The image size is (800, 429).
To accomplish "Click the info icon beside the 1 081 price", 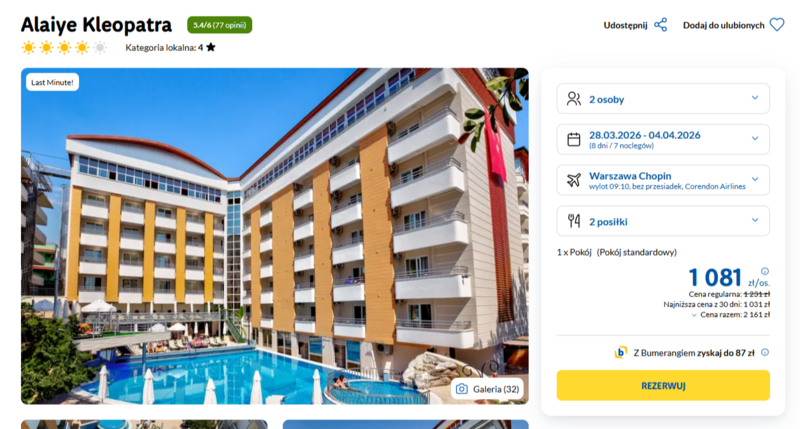I will coord(765,271).
